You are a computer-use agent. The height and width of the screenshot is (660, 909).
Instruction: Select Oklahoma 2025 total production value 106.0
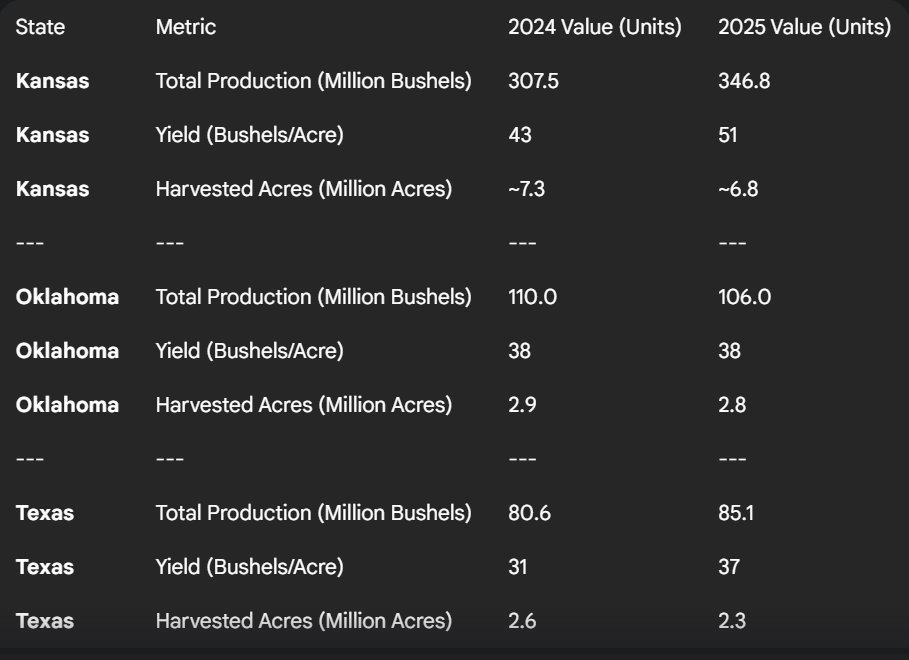tap(744, 298)
